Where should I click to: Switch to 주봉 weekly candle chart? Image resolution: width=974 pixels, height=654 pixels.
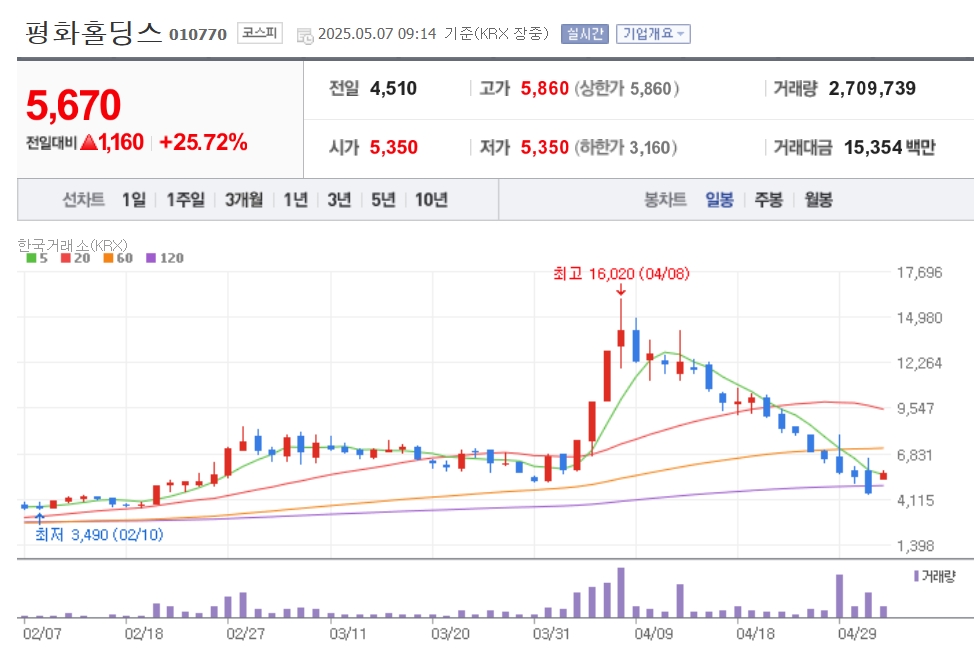(768, 200)
